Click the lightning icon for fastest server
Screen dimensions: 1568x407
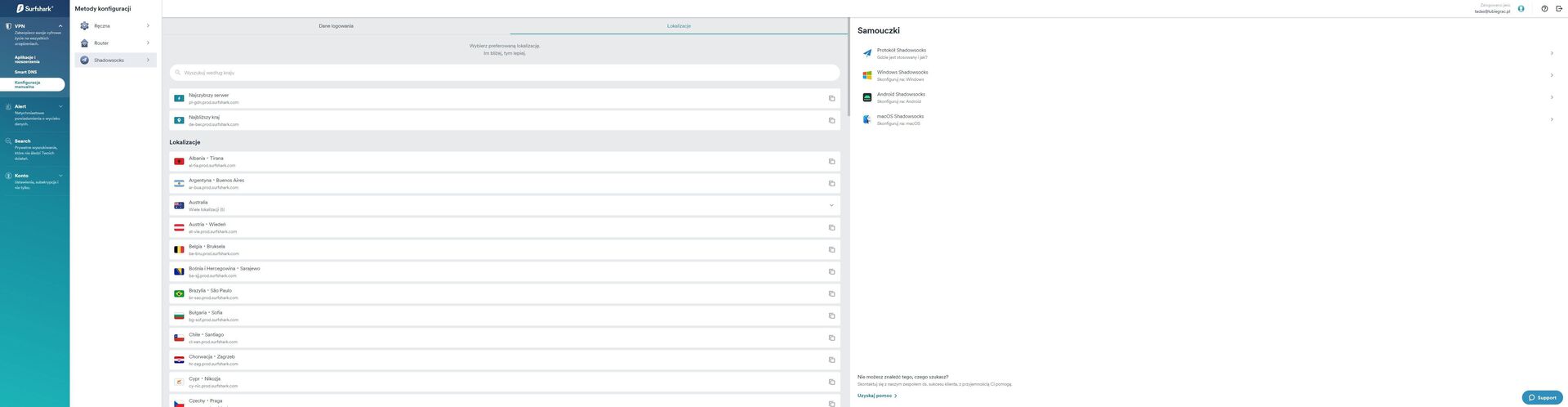coord(179,98)
